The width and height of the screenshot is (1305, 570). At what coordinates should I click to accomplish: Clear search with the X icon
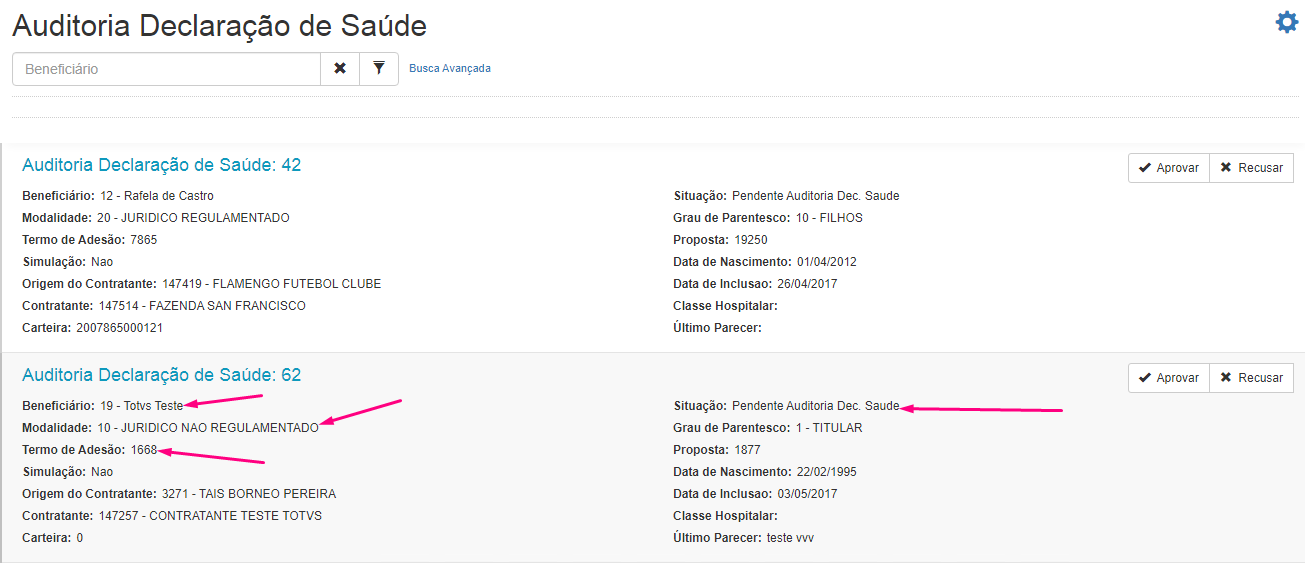point(340,69)
